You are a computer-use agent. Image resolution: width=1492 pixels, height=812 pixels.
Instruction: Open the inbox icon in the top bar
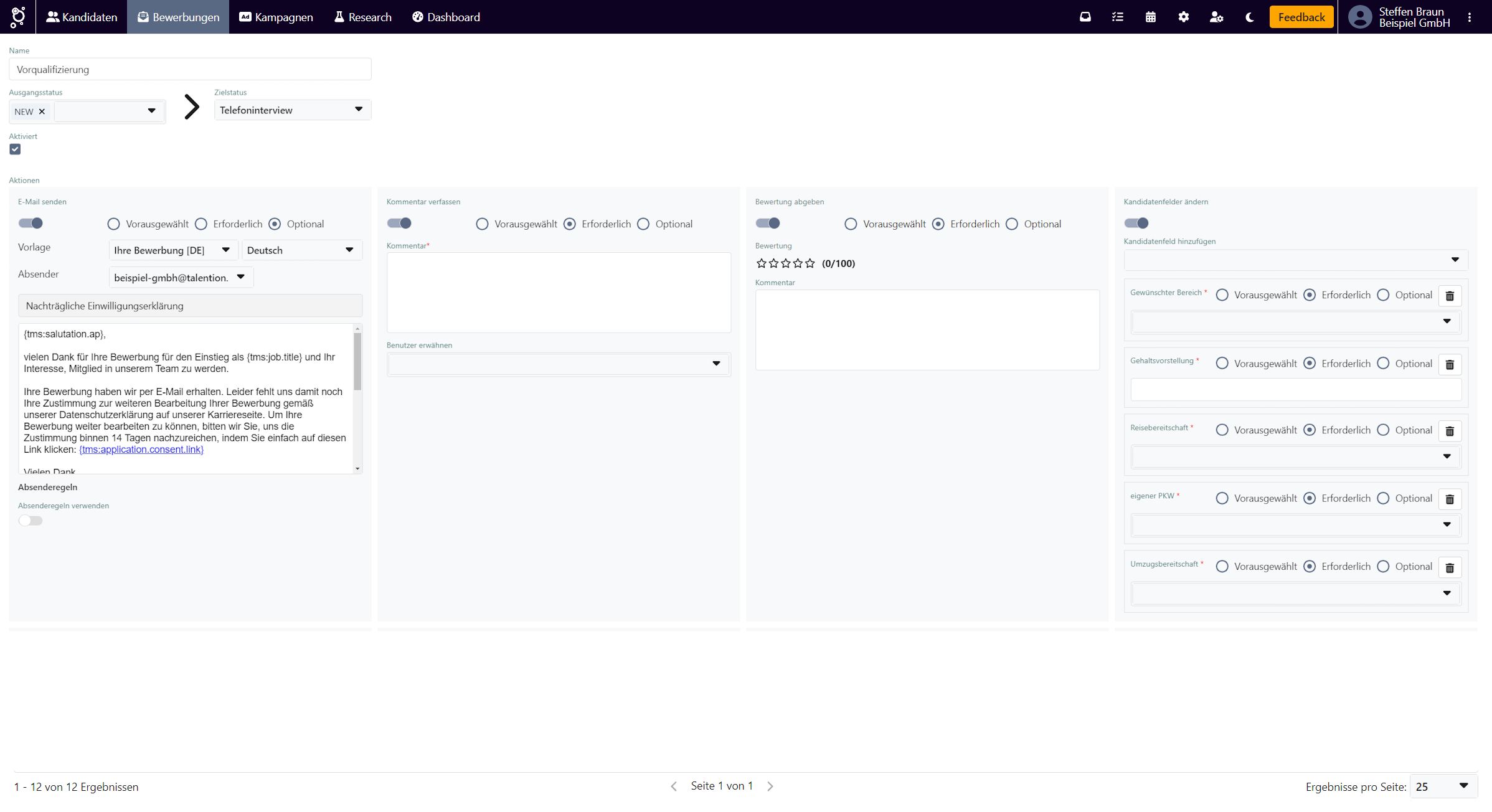tap(1085, 17)
